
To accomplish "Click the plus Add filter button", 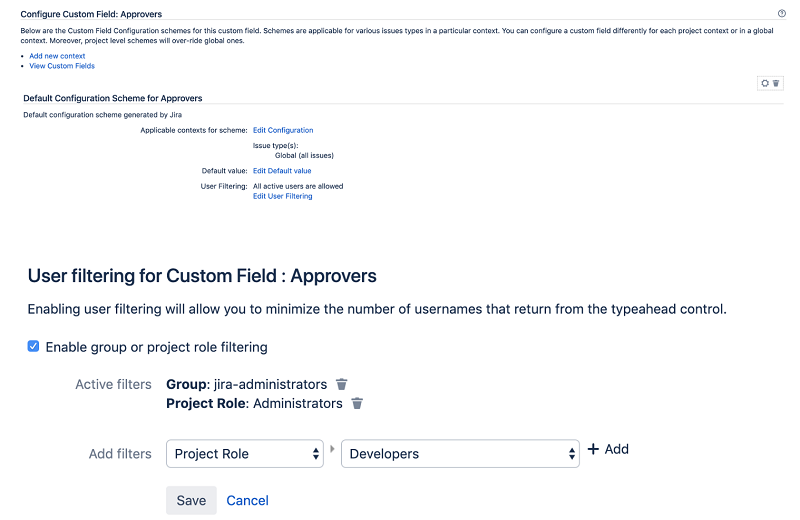I will click(608, 450).
